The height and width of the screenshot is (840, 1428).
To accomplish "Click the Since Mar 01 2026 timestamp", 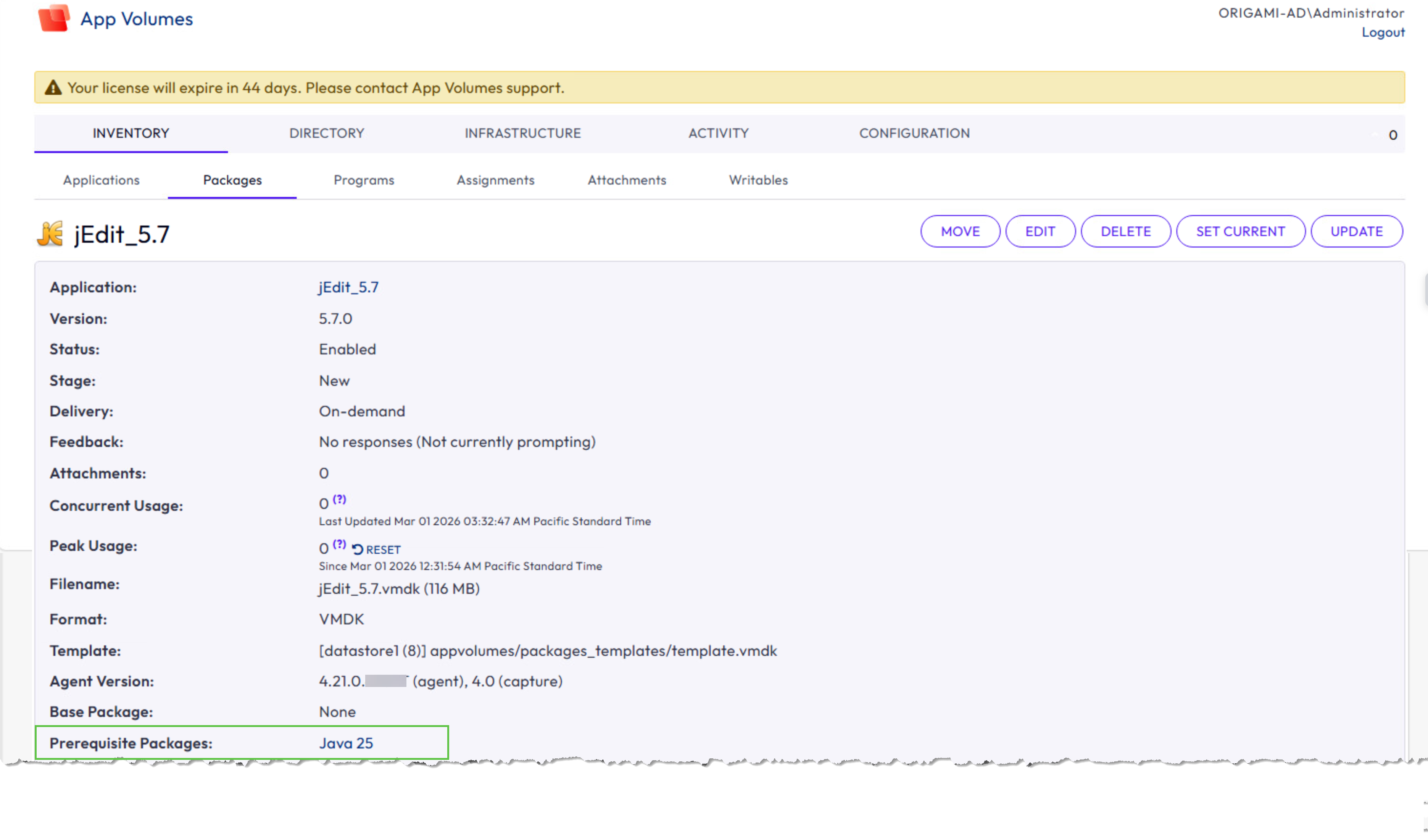I will [x=460, y=566].
